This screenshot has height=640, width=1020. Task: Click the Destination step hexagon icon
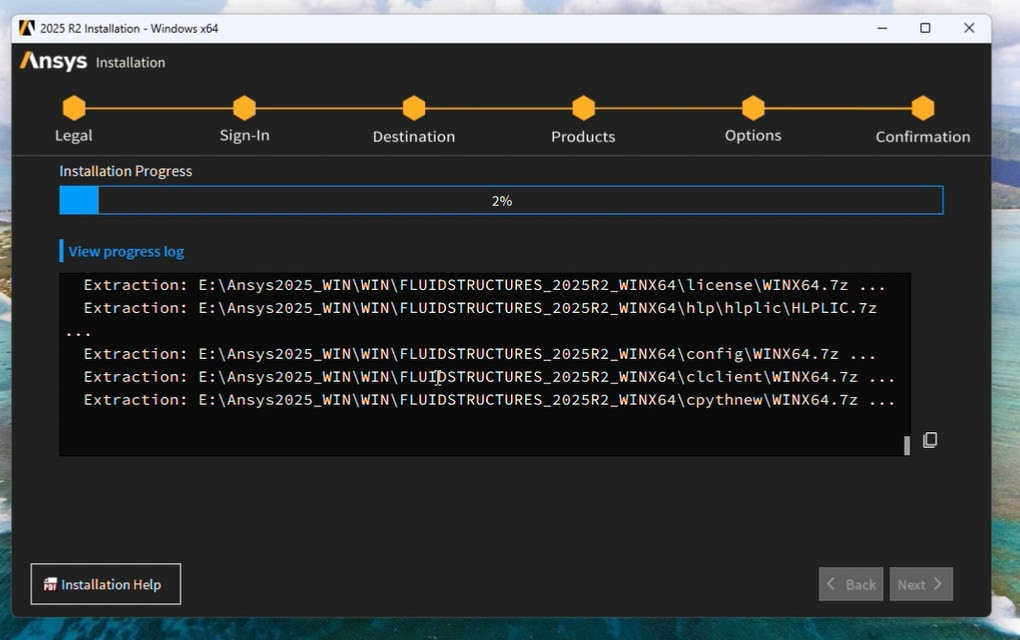414,108
